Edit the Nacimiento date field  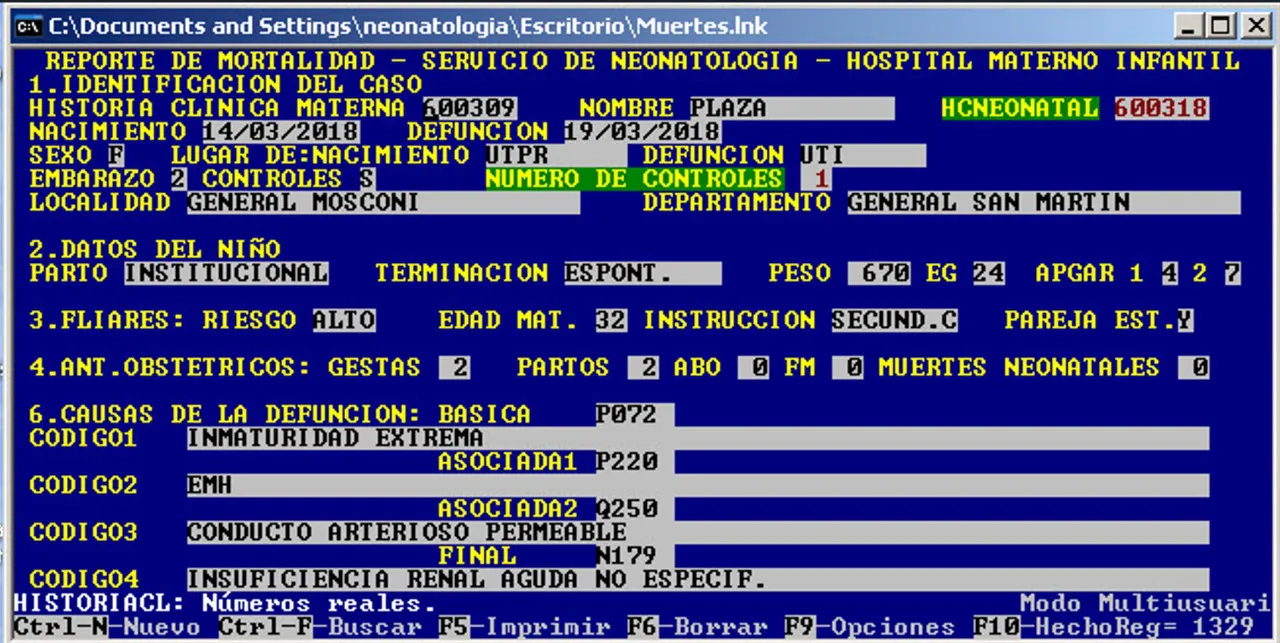(281, 132)
